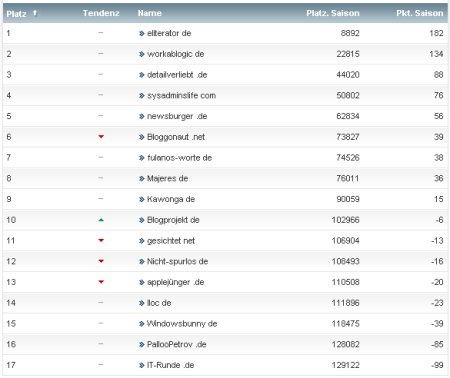Viewport: 450px width, 378px height.
Task: Click the red down arrow for Bloggonaut .net
Action: [101, 137]
